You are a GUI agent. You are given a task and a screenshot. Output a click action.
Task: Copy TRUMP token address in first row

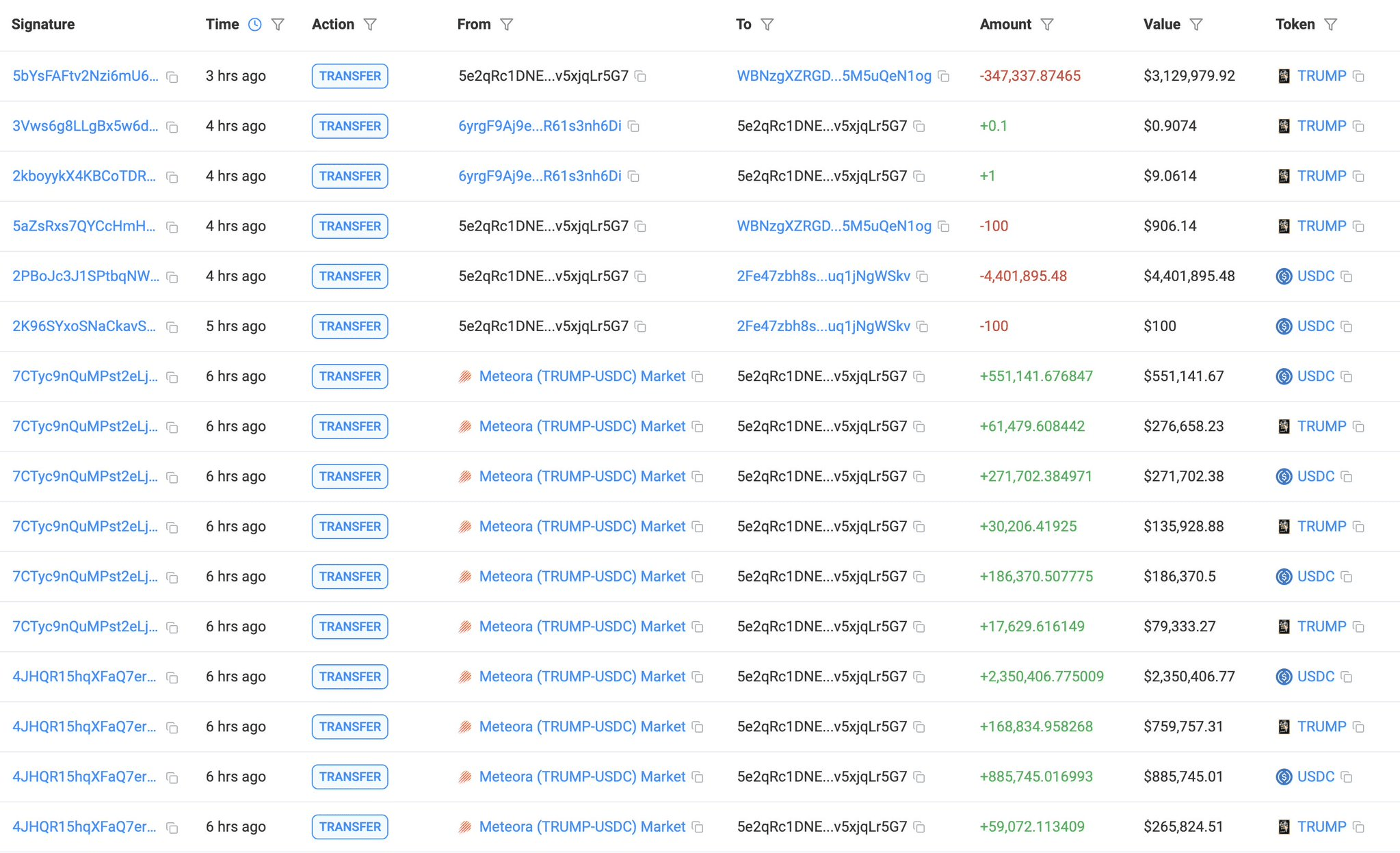(x=1359, y=77)
